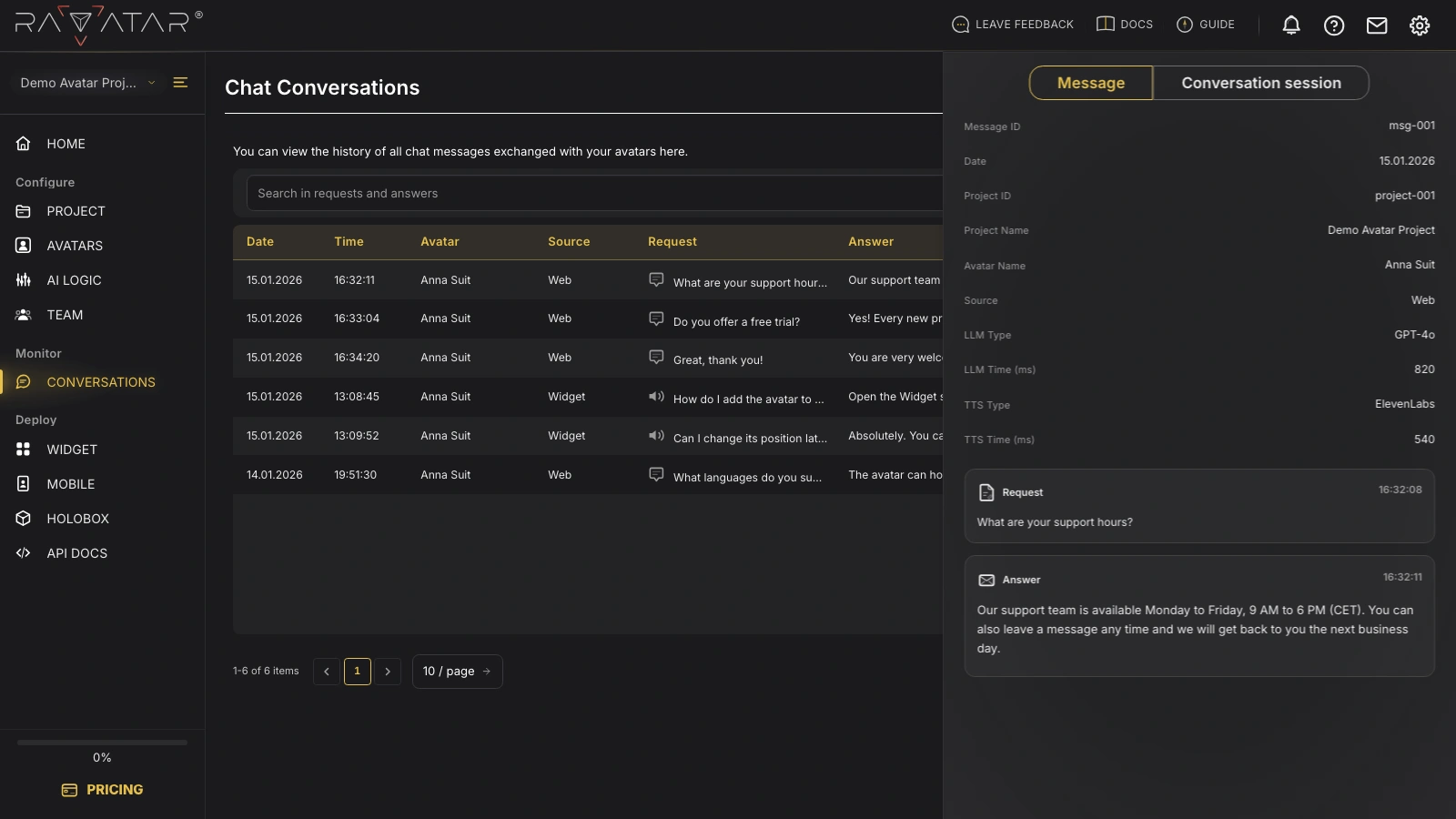Go to previous page arrow
This screenshot has width=1456, height=819.
327,672
